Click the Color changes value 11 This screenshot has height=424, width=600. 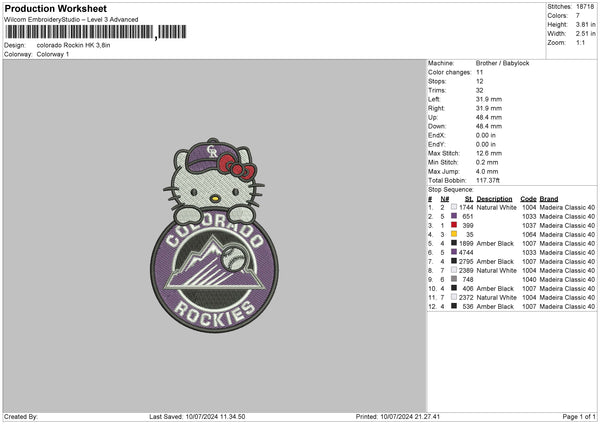click(x=479, y=72)
